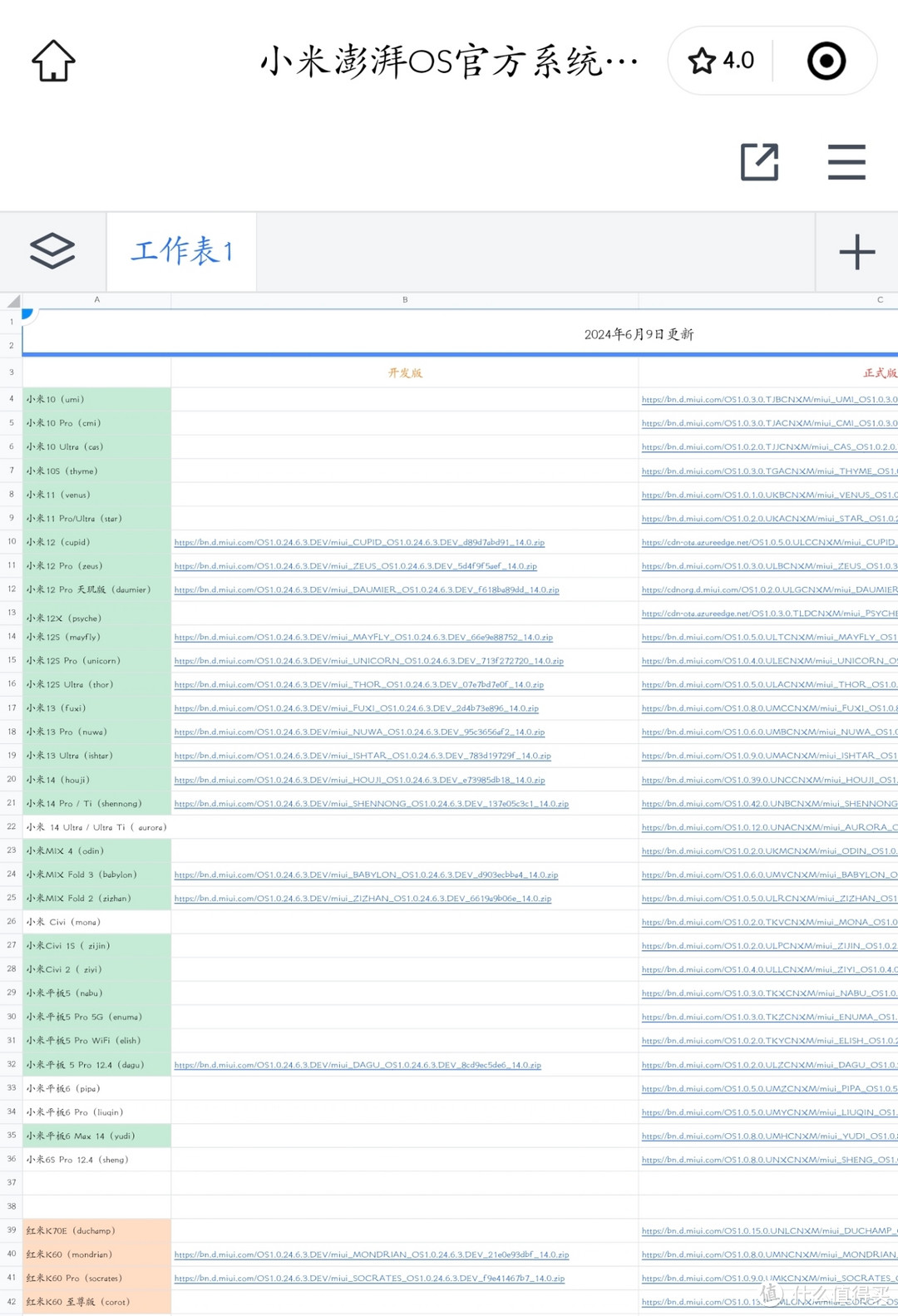The width and height of the screenshot is (898, 1316).
Task: Open the FUXI dev build download link
Action: (x=357, y=708)
